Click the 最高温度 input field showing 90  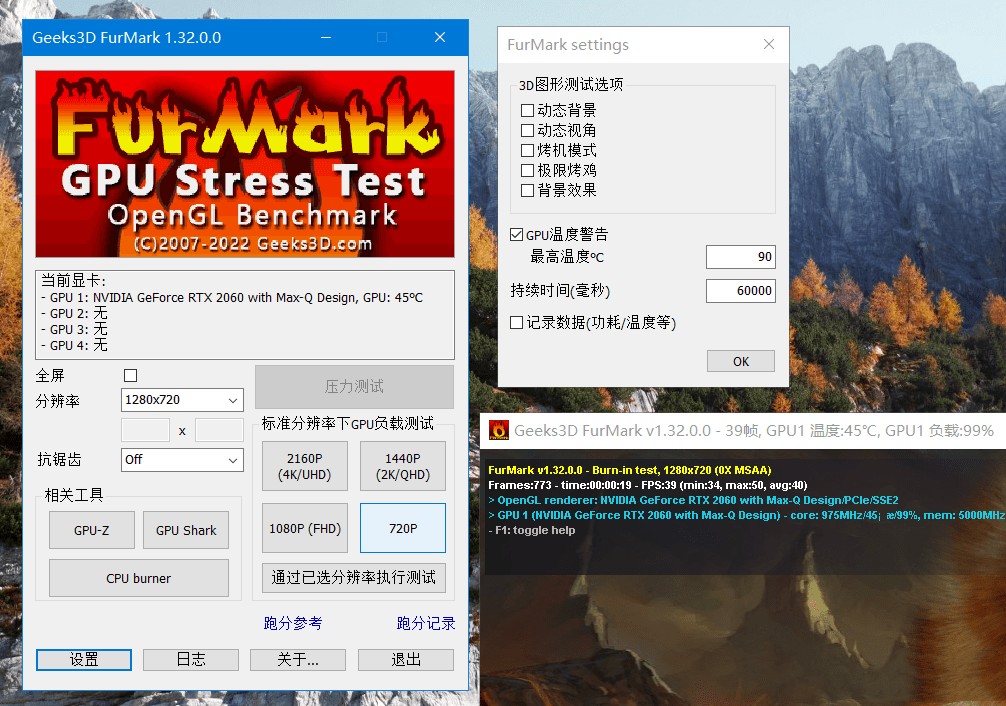coord(740,257)
